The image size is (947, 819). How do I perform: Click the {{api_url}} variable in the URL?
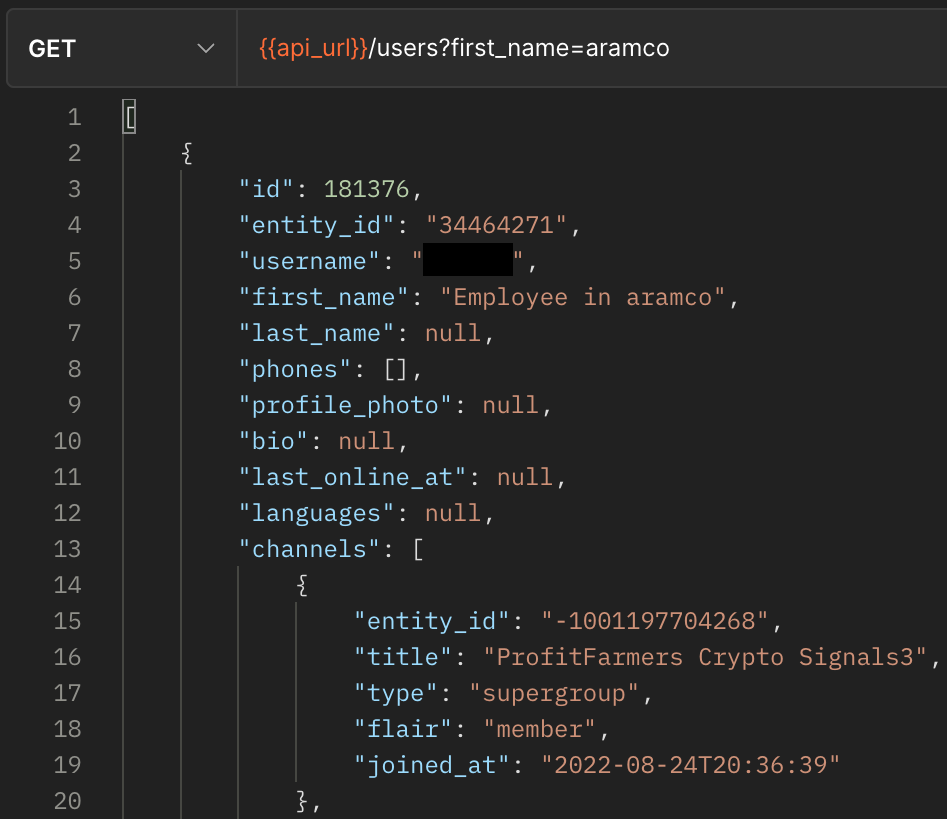pyautogui.click(x=313, y=48)
